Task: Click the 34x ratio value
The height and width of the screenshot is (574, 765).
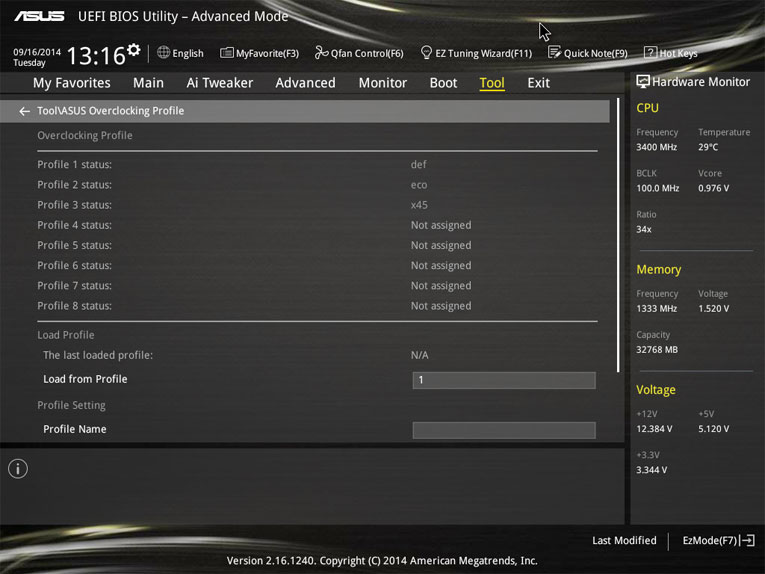Action: point(644,229)
